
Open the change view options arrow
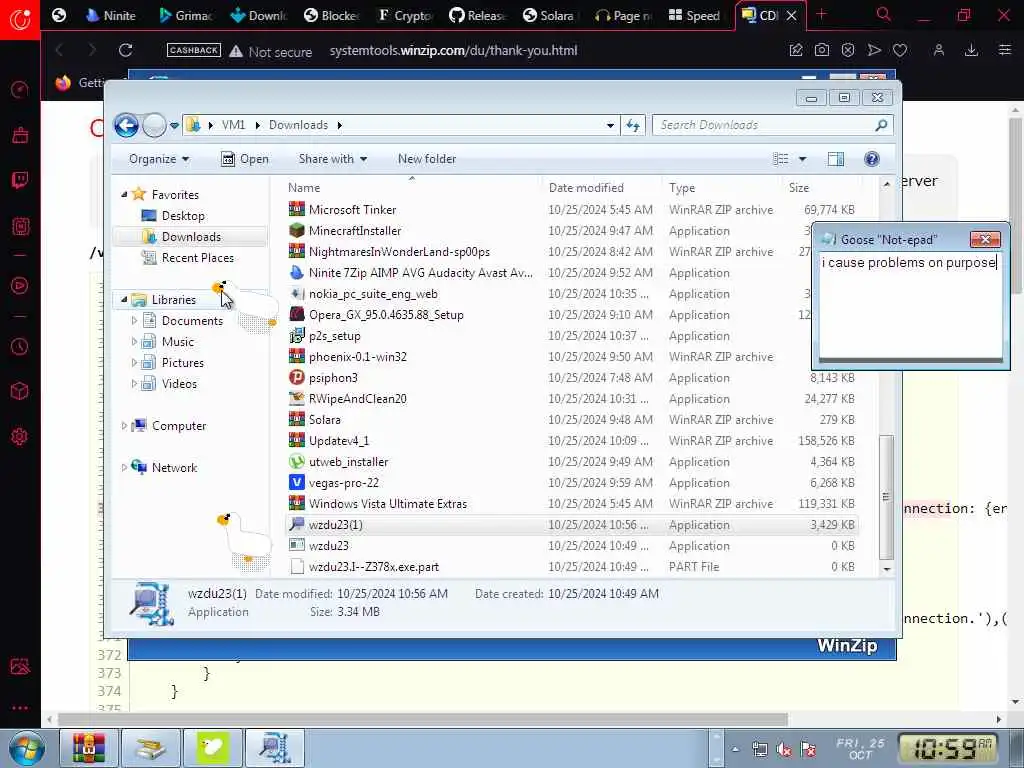tap(803, 159)
